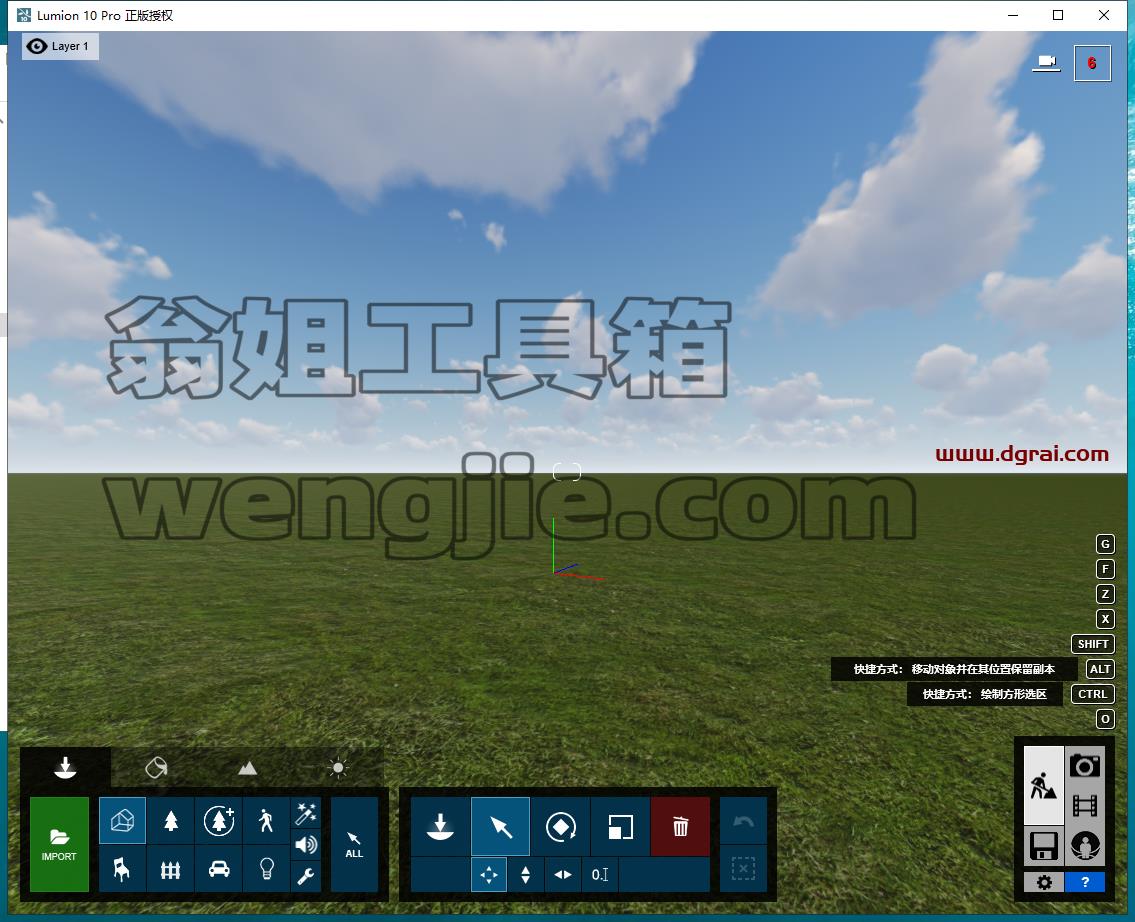Switch to the Weather sun tab
The image size is (1135, 922).
click(x=338, y=767)
